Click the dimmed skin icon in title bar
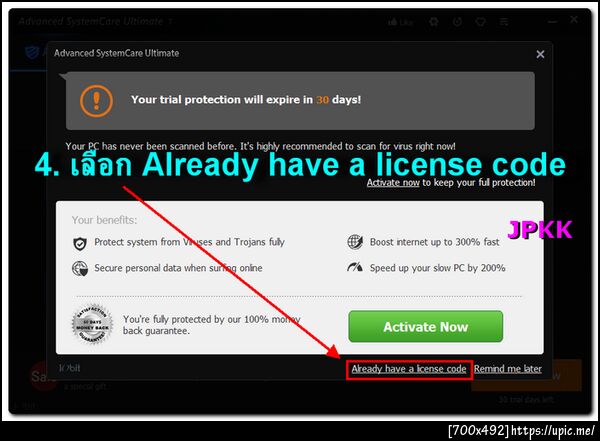The image size is (600, 441). pyautogui.click(x=434, y=22)
